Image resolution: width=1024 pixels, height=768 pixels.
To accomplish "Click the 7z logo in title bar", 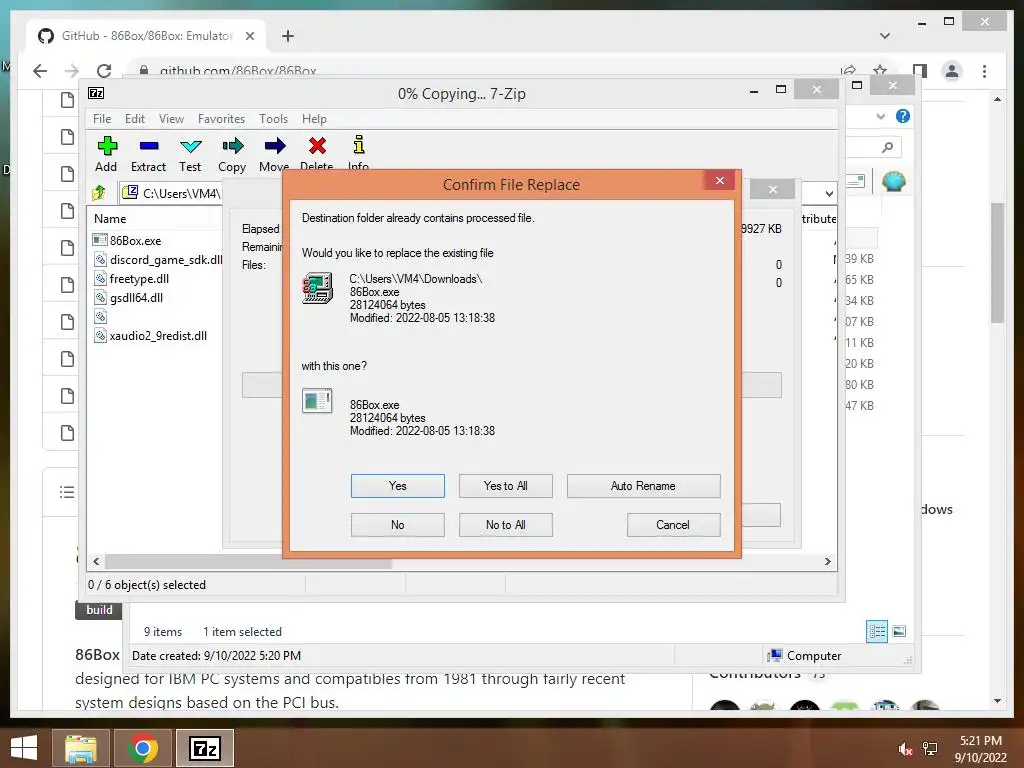I will pyautogui.click(x=96, y=93).
